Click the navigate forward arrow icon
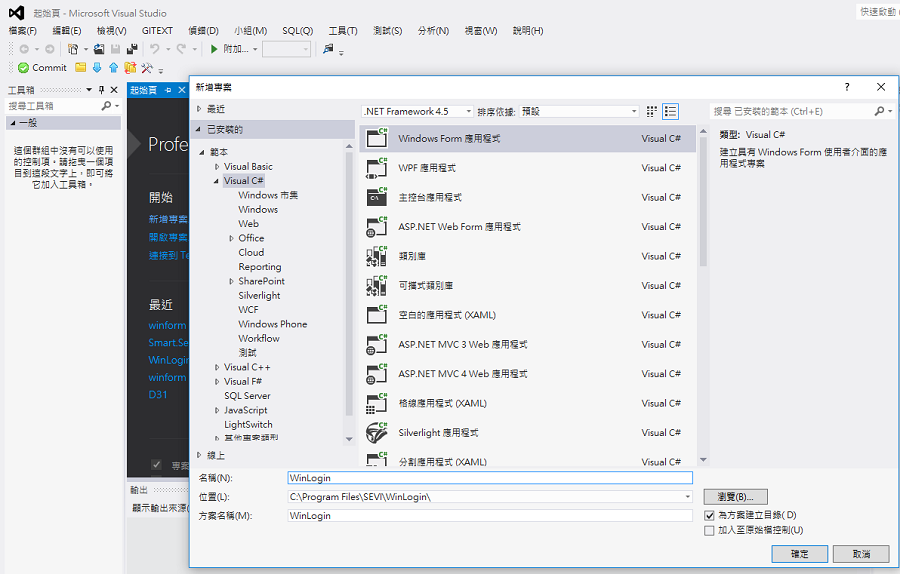Viewport: 900px width, 574px height. [x=50, y=49]
